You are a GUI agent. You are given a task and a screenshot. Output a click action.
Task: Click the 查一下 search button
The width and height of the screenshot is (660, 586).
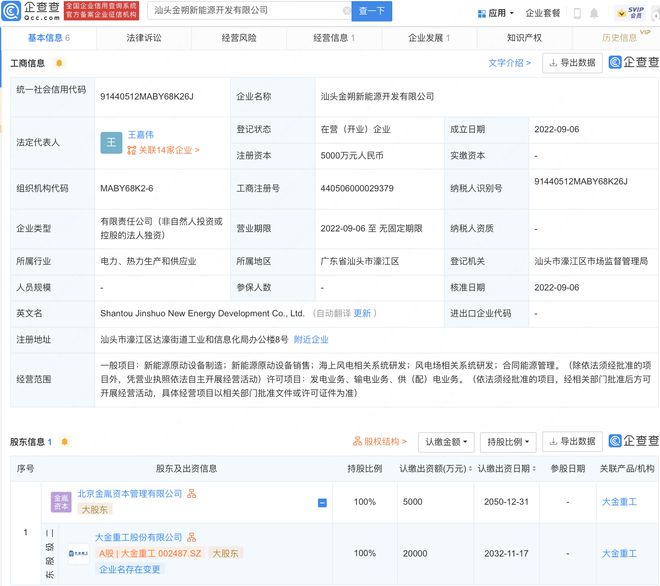(372, 11)
